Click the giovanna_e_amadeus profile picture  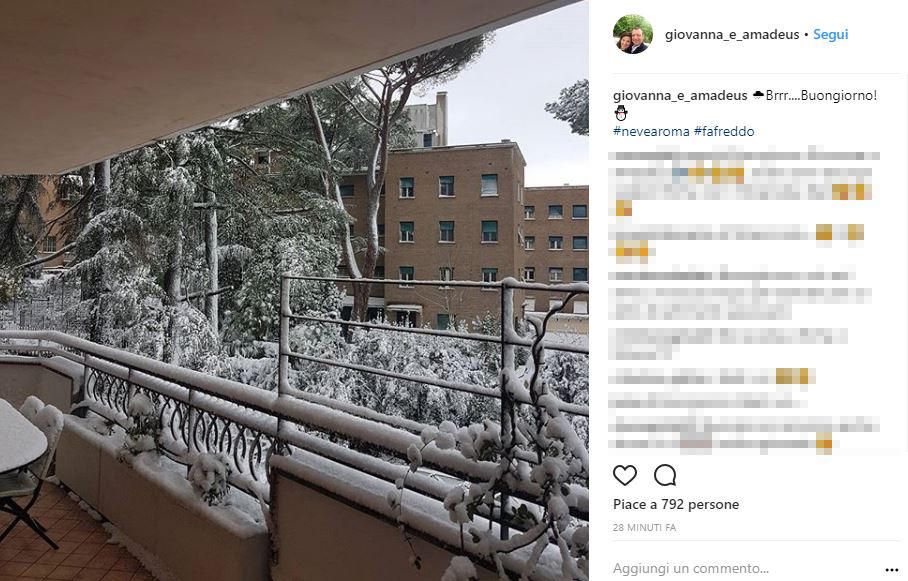click(632, 34)
